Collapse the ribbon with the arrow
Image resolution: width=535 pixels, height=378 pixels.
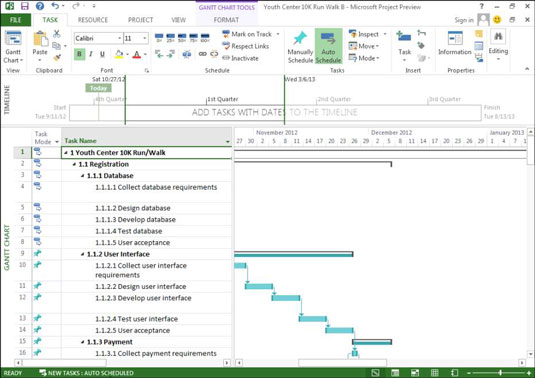coord(527,69)
